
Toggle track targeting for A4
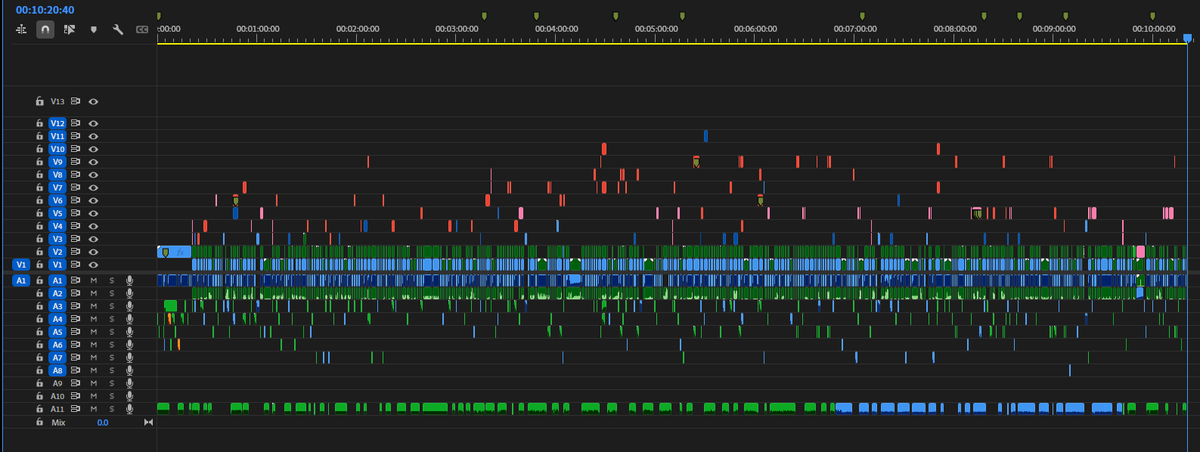[x=57, y=318]
